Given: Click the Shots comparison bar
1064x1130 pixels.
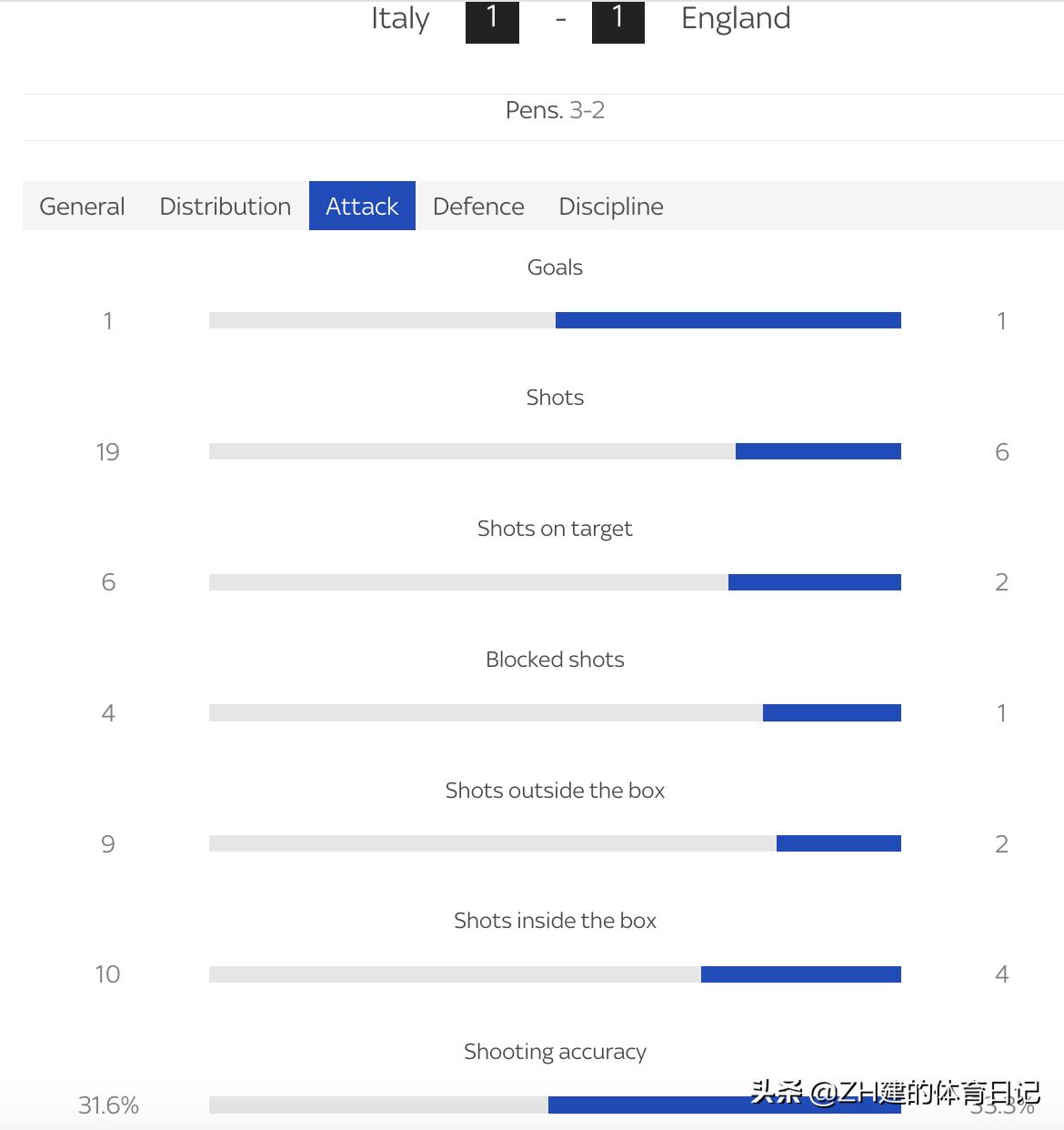Looking at the screenshot, I should (555, 451).
